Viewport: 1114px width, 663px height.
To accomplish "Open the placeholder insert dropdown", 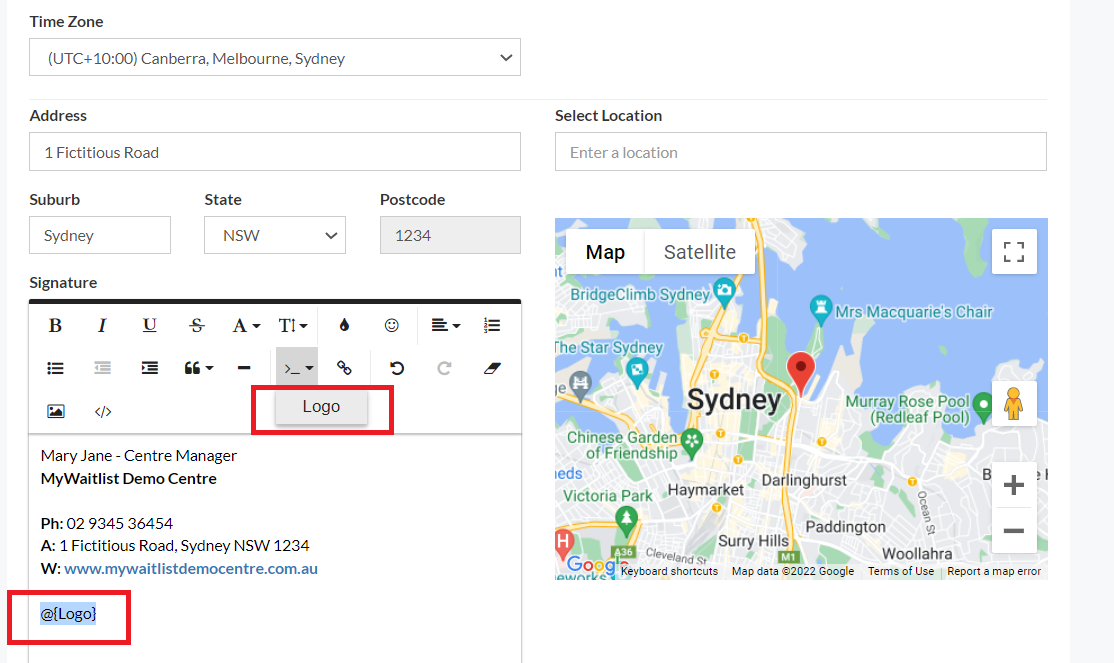I will [x=297, y=368].
